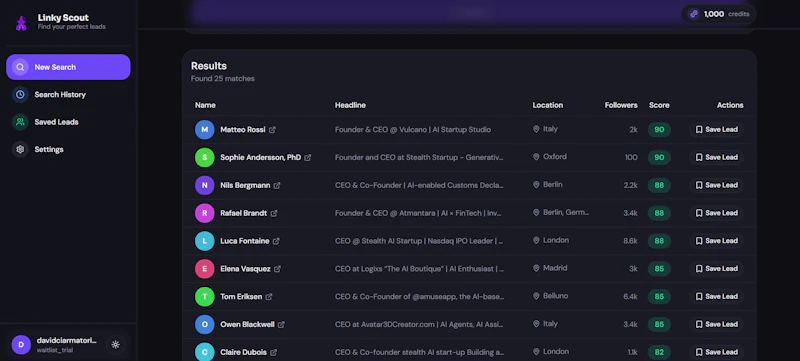Click the Results heading
800x361 pixels.
point(209,66)
